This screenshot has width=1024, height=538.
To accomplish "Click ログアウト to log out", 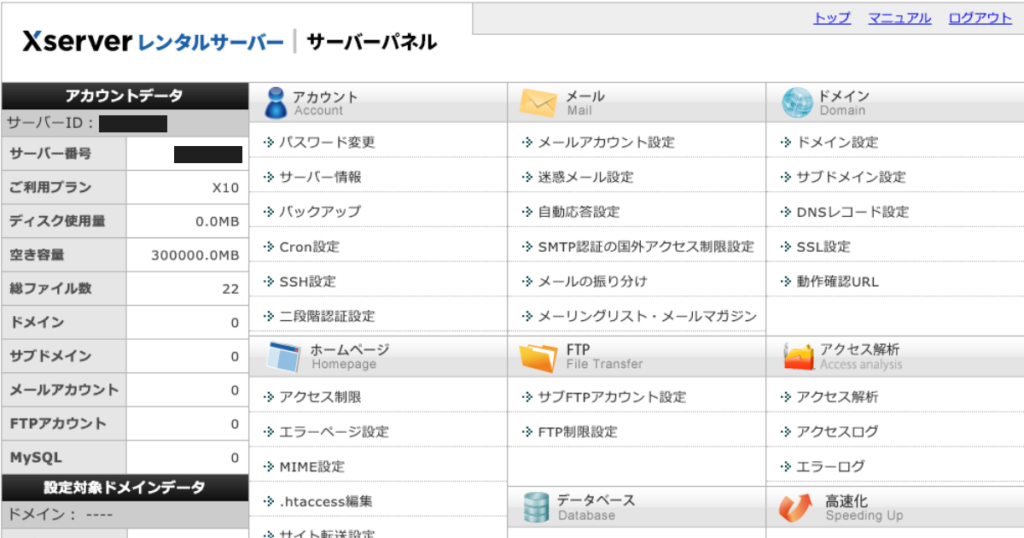I will 979,18.
